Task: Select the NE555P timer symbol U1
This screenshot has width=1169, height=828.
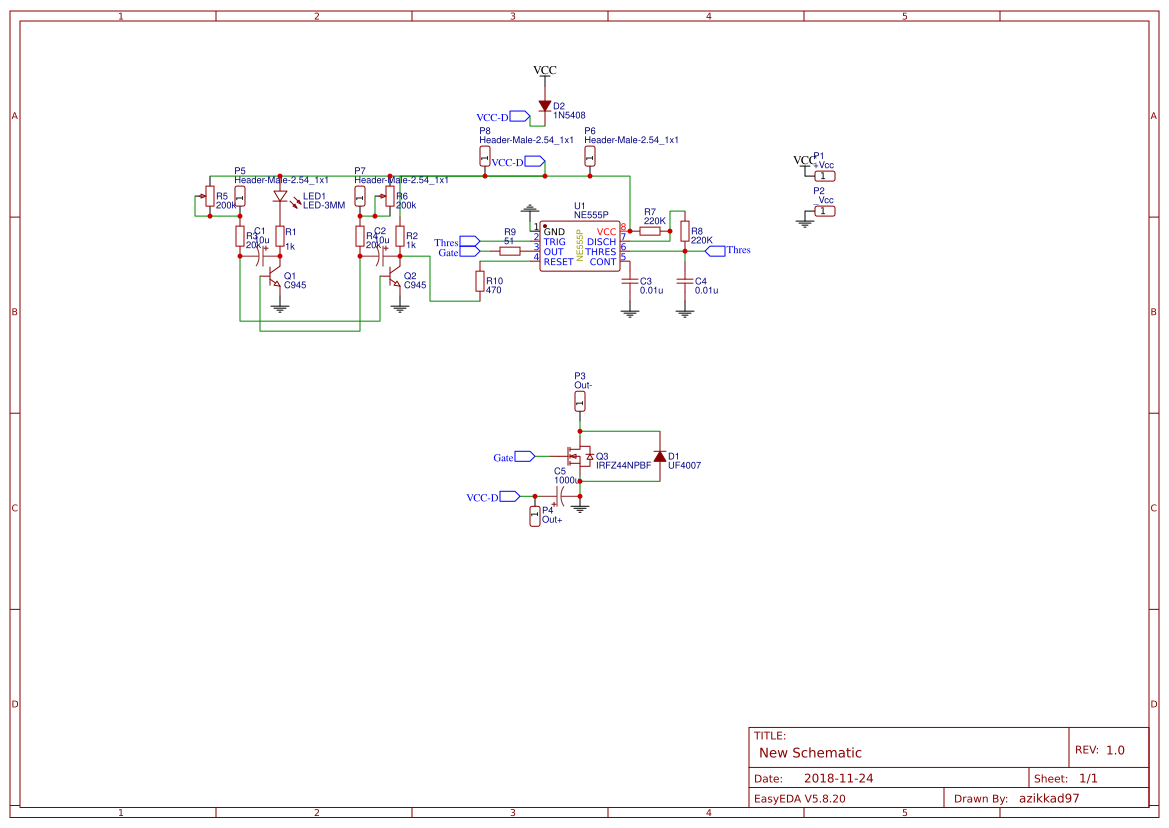Action: [x=580, y=245]
